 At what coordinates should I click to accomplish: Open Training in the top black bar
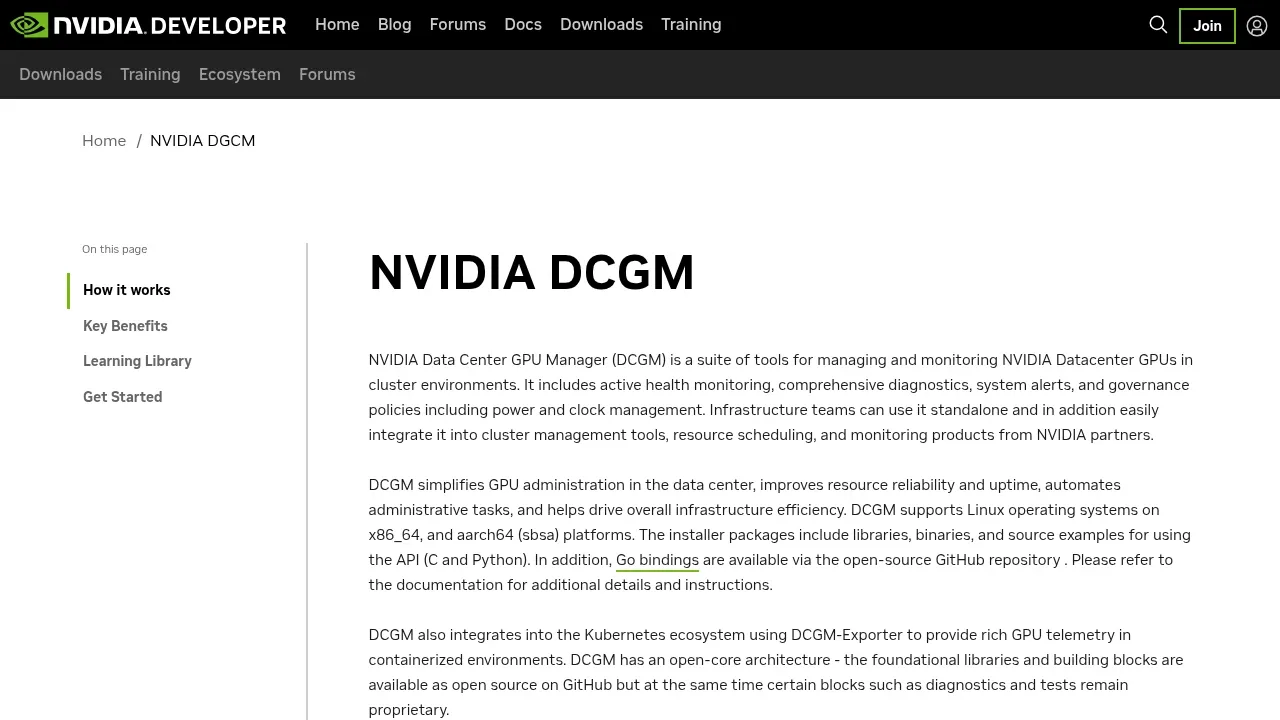click(x=691, y=25)
